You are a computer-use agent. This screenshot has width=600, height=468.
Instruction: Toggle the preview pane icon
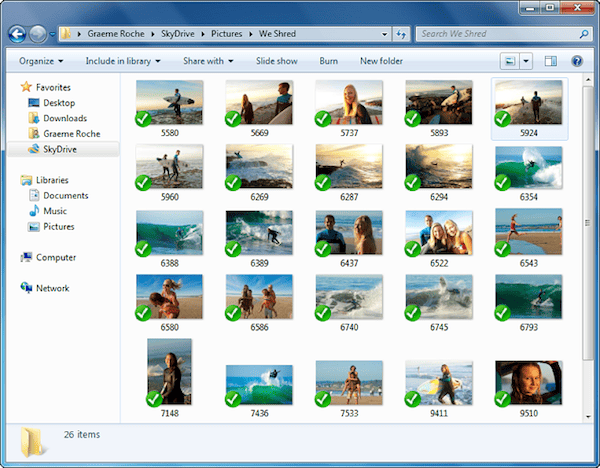click(x=550, y=61)
